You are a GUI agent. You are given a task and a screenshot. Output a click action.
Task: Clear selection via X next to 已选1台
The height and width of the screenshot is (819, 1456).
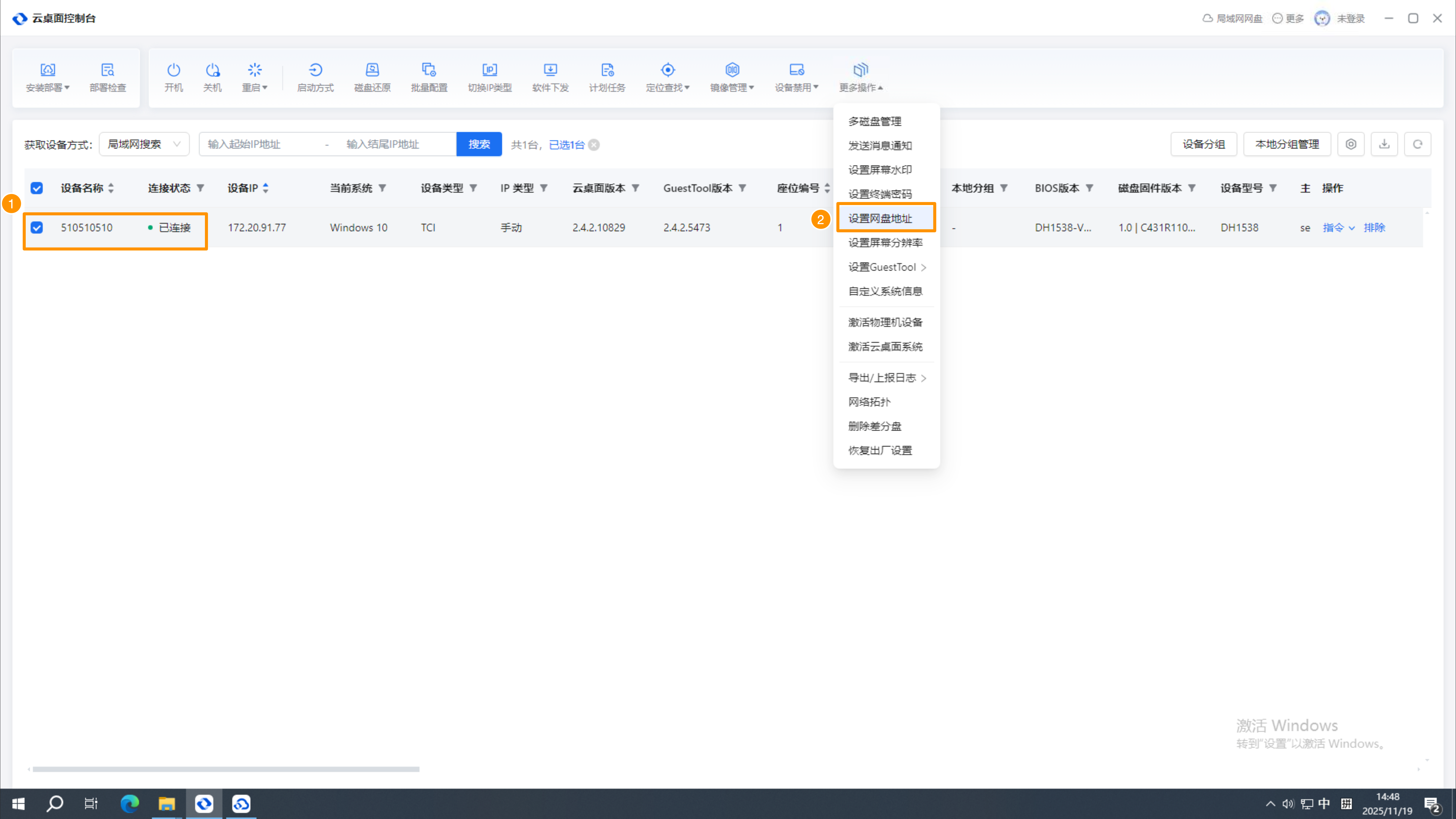[594, 145]
